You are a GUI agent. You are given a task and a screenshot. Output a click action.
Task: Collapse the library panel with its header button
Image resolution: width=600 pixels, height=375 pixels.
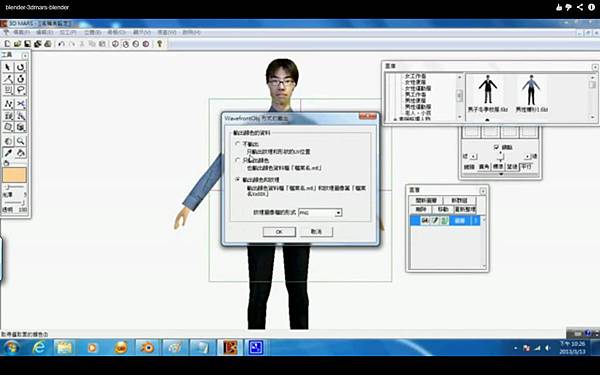[x=595, y=67]
